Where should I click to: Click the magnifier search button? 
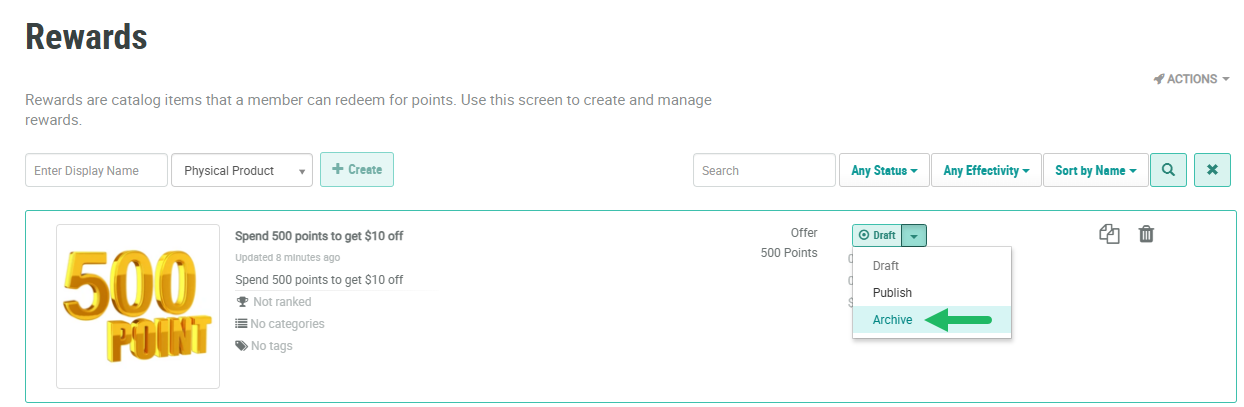pyautogui.click(x=1168, y=170)
